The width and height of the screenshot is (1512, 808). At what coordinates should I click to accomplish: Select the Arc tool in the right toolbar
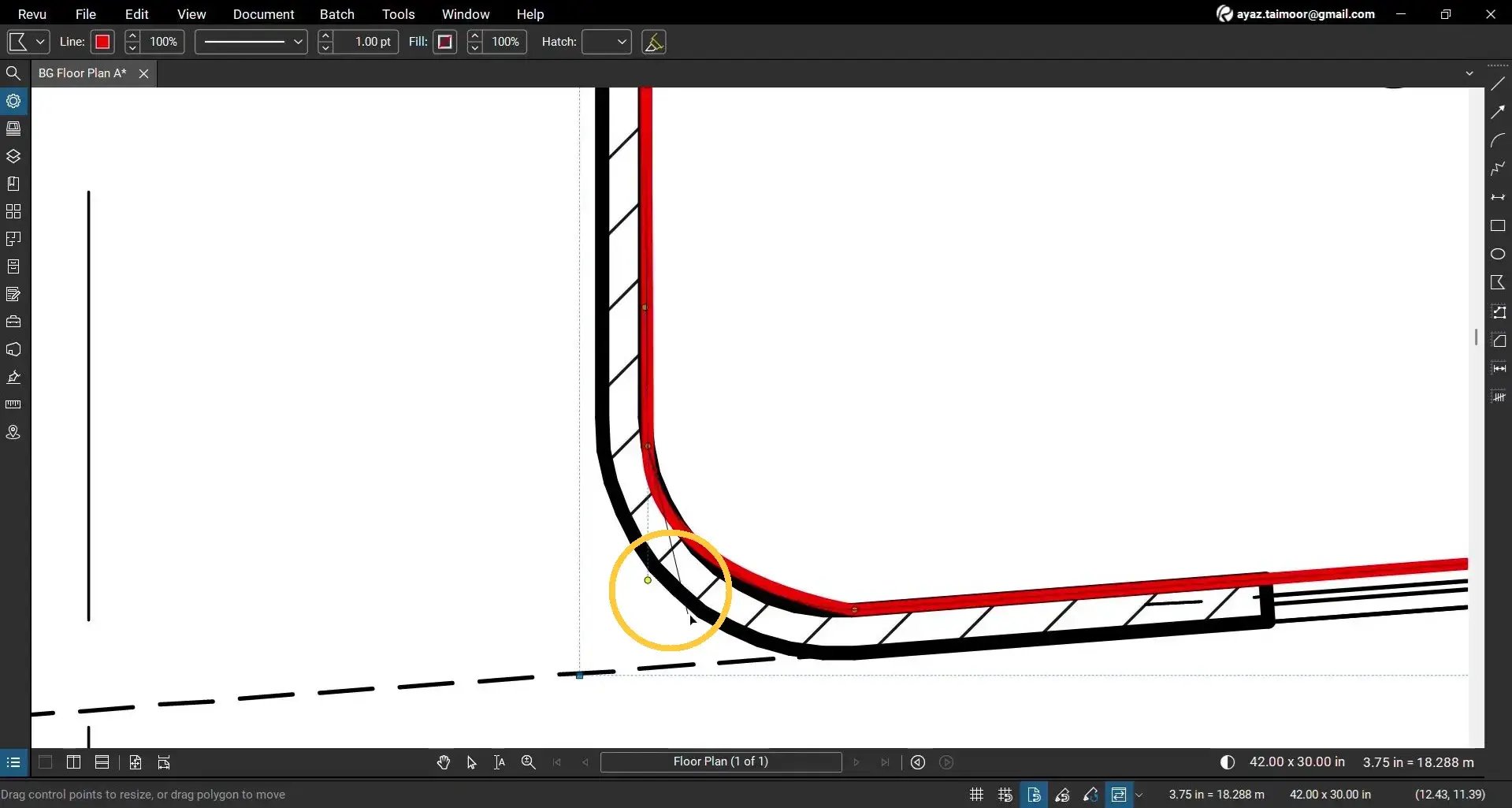(1499, 140)
